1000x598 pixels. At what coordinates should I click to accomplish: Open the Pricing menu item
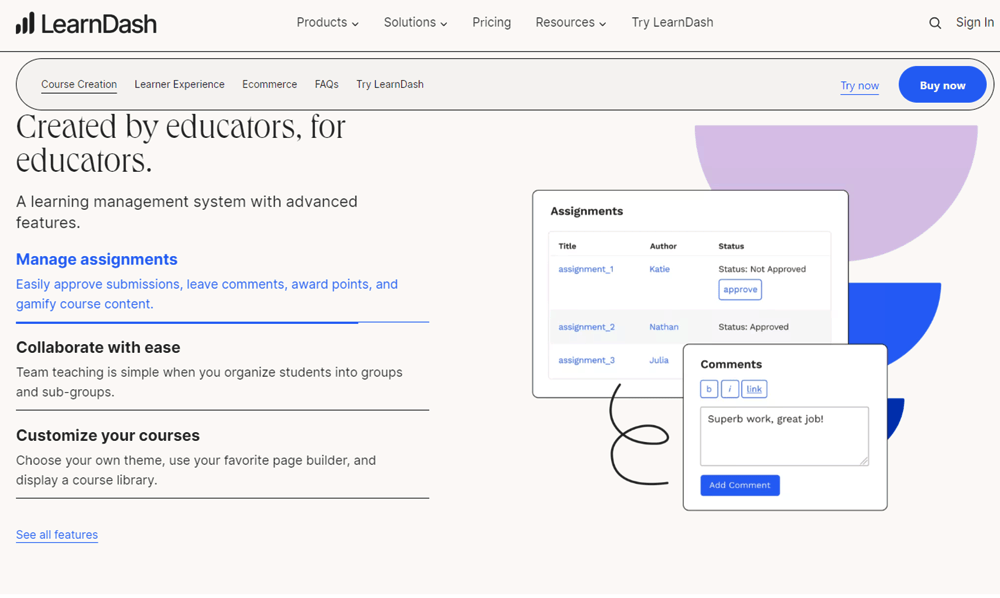click(x=491, y=22)
